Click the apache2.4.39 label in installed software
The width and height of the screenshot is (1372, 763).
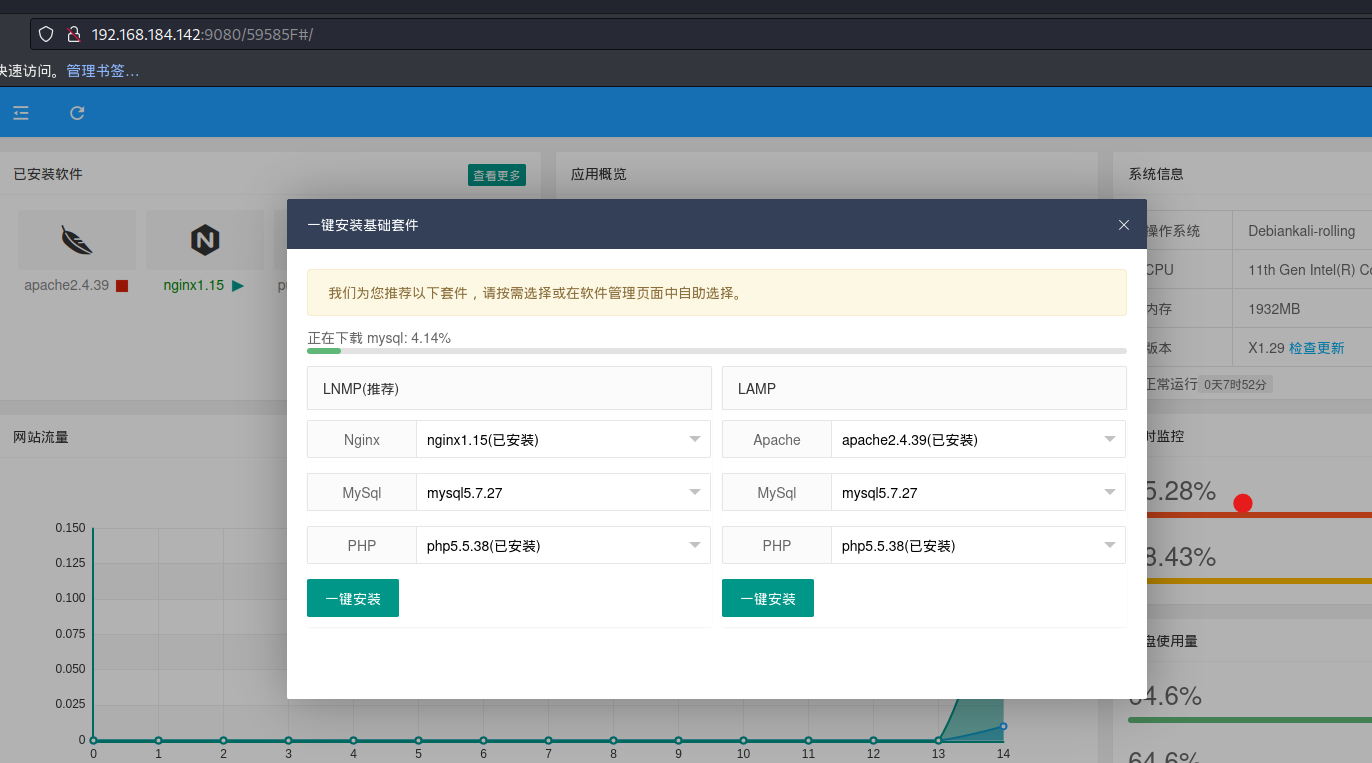pyautogui.click(x=67, y=285)
